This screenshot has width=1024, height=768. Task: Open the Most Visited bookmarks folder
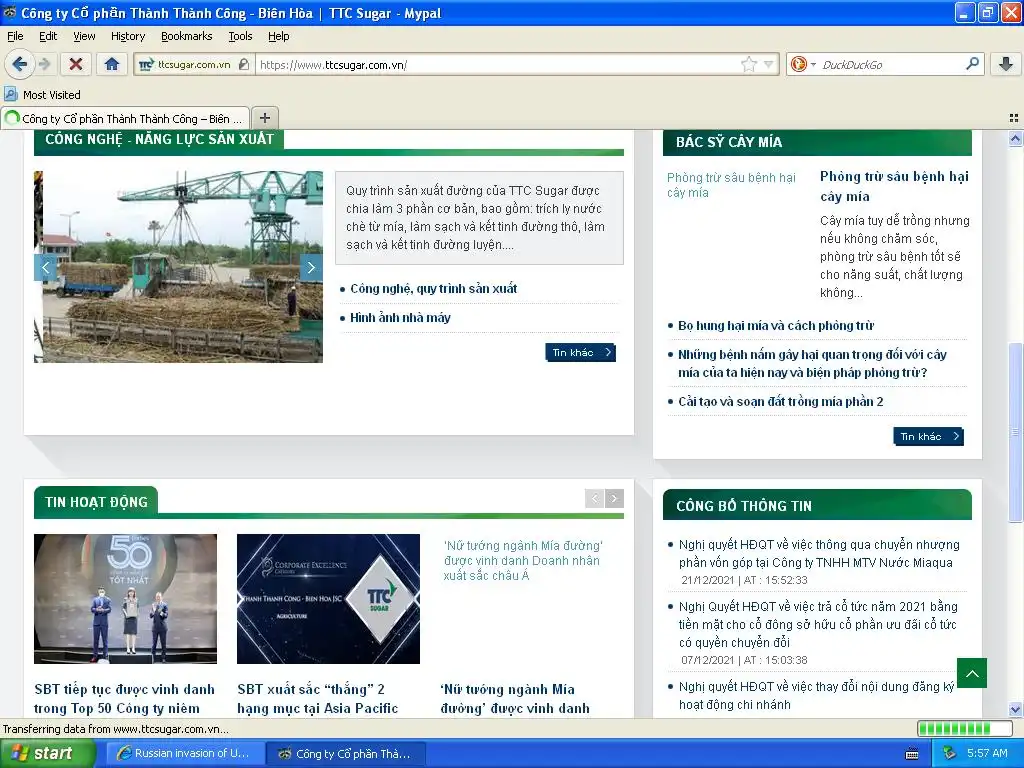(43, 95)
